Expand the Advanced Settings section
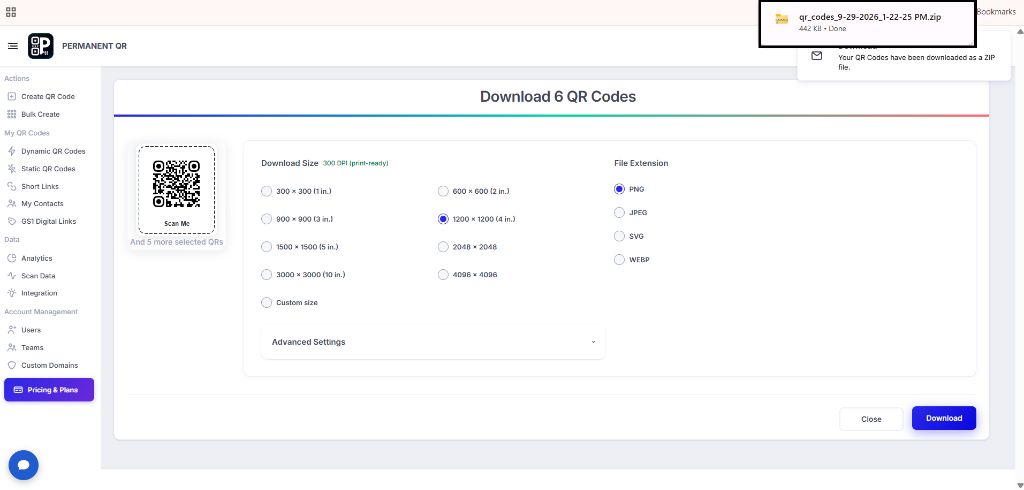Screen dimensions: 1024x490 [x=433, y=342]
